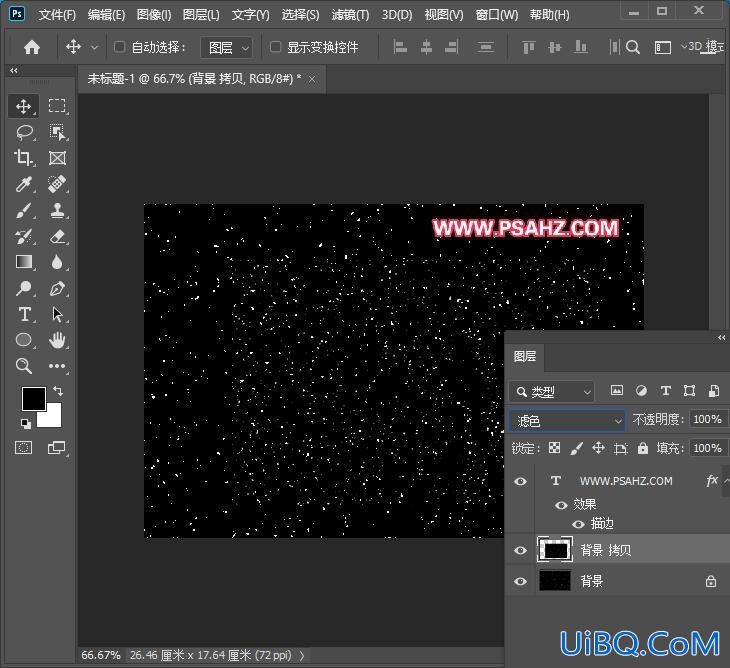Select the Move tool in toolbox

pos(23,106)
